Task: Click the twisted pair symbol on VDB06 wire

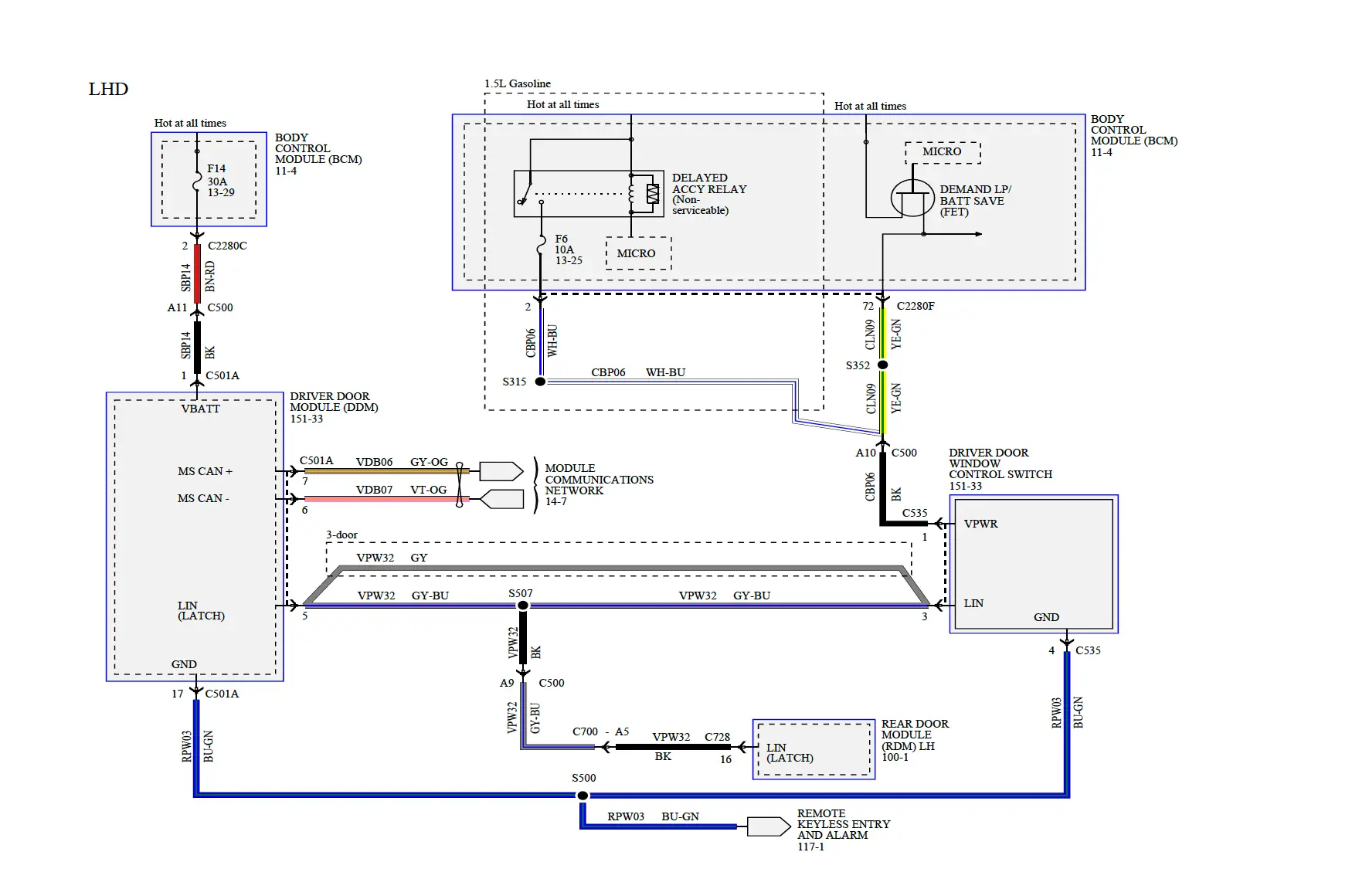Action: [458, 470]
